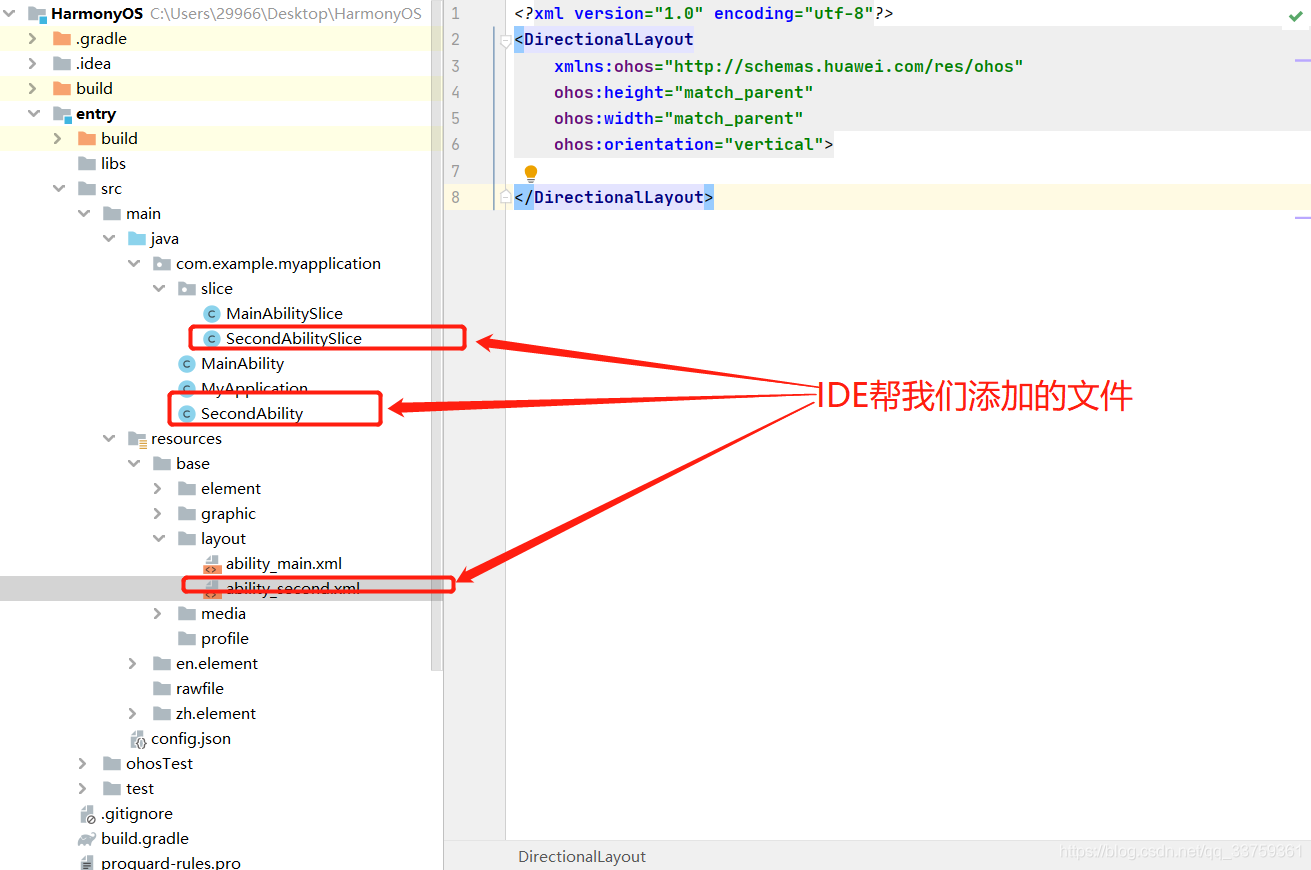Expand the ohosTest folder

(83, 764)
